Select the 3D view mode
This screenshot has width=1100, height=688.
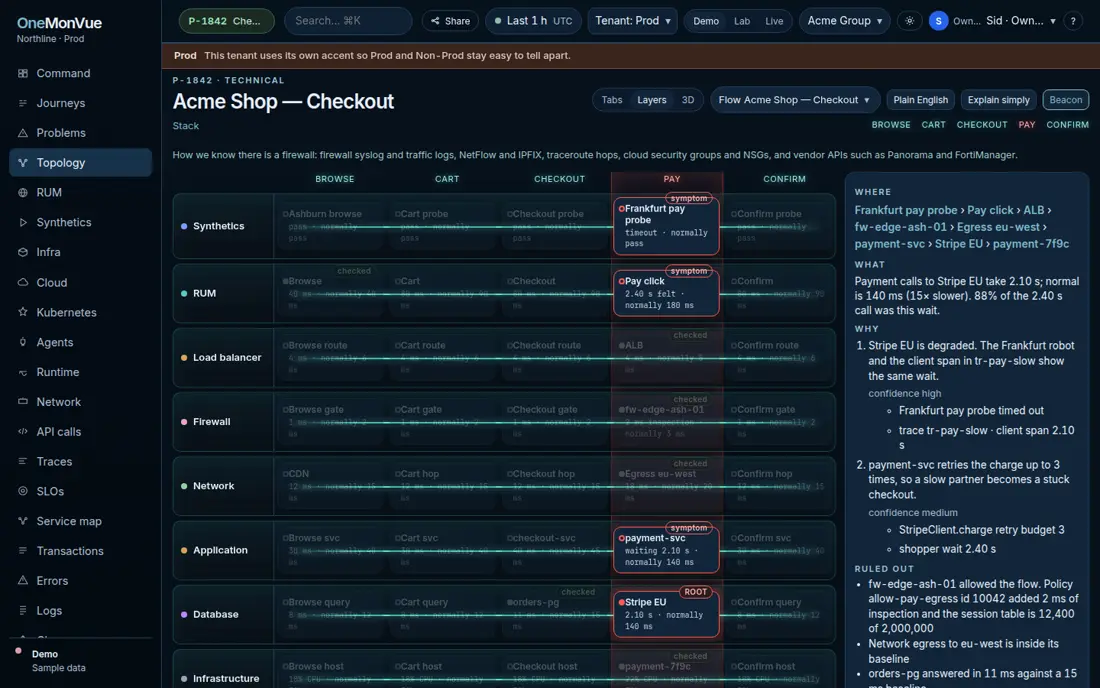click(688, 100)
